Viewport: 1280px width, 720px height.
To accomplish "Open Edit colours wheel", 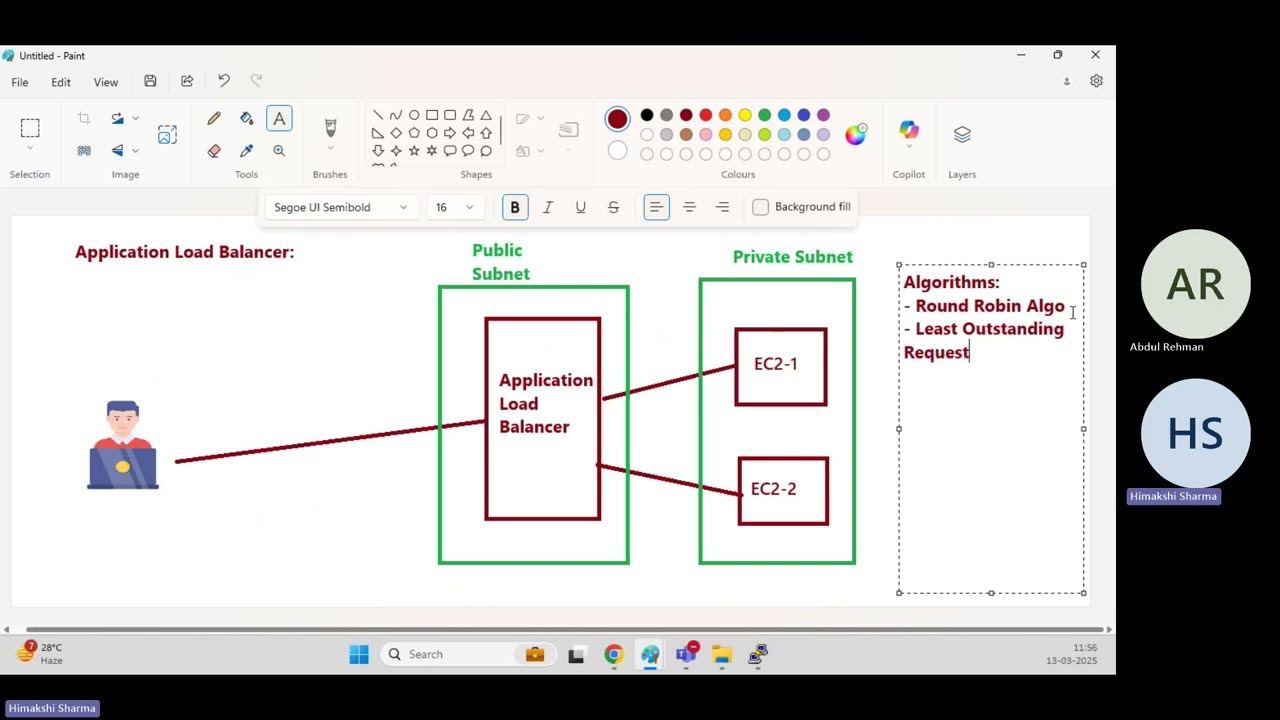I will (856, 134).
